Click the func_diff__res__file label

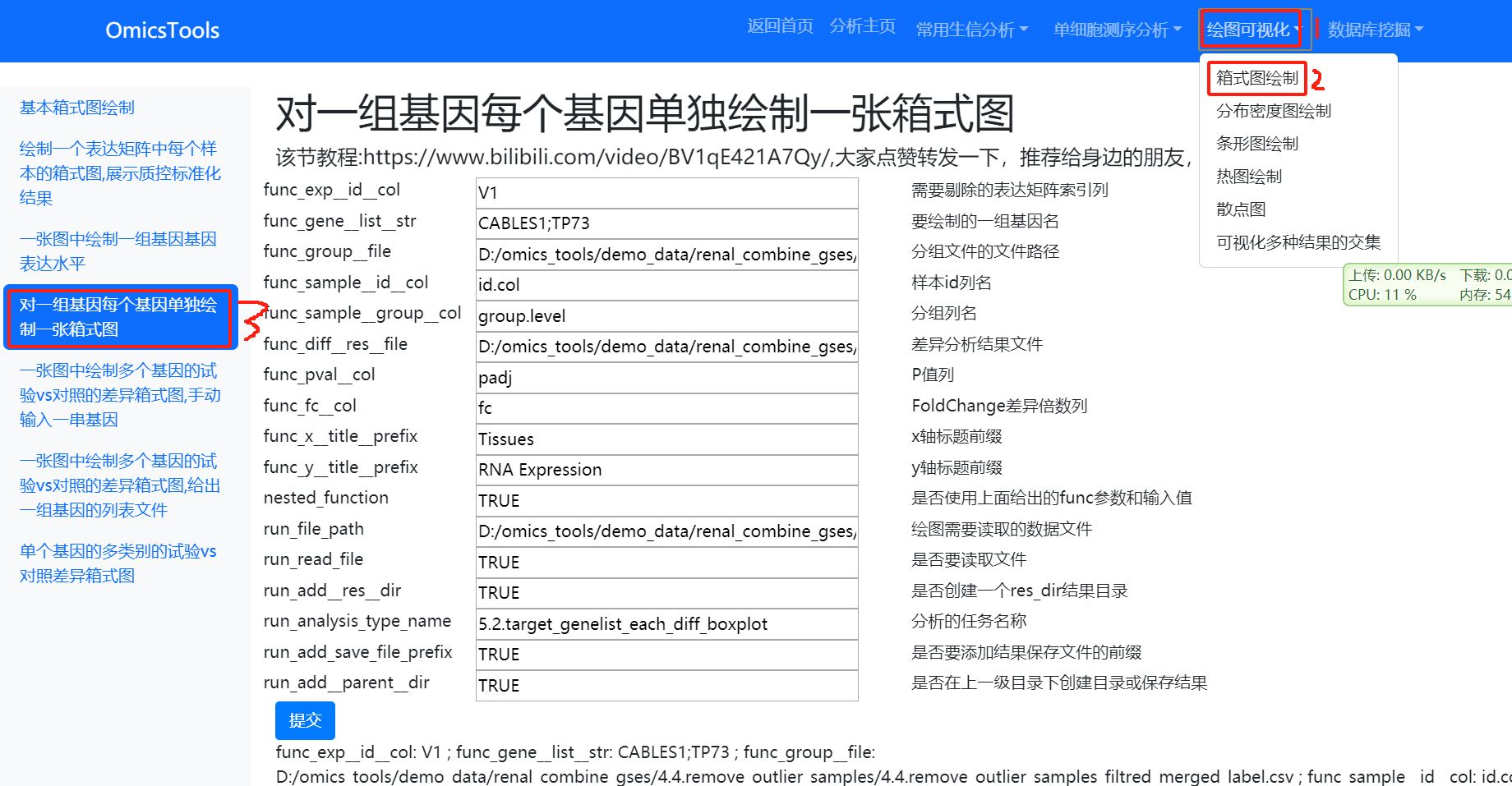[335, 344]
